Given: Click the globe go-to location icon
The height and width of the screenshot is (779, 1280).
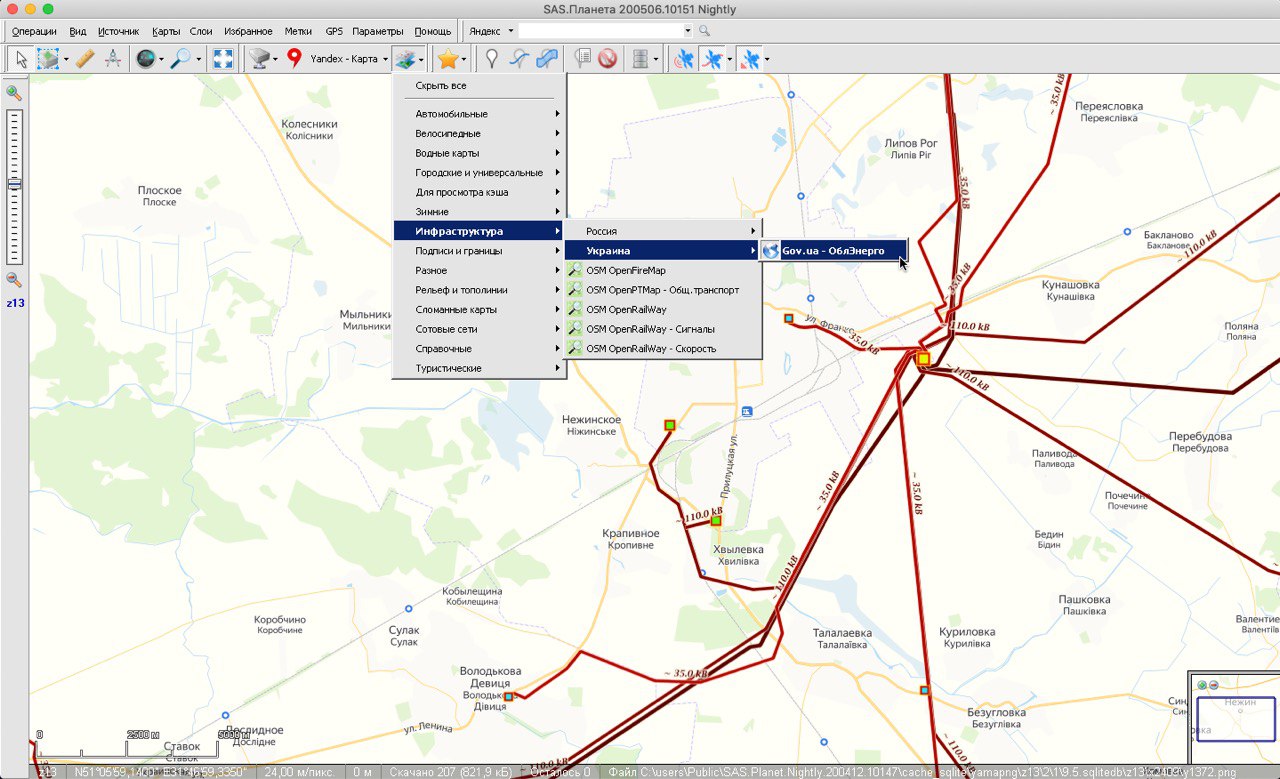Looking at the screenshot, I should pos(146,59).
